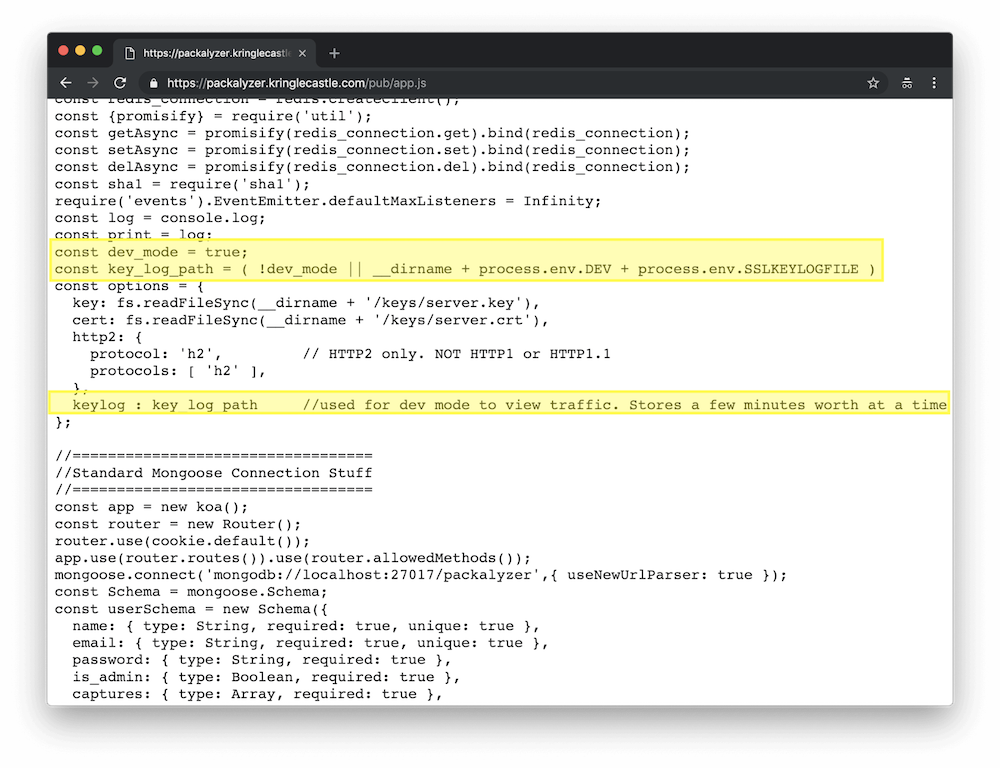This screenshot has width=1000, height=768.
Task: Click 'const Schema = mongoose.Schema;' line
Action: point(191,592)
